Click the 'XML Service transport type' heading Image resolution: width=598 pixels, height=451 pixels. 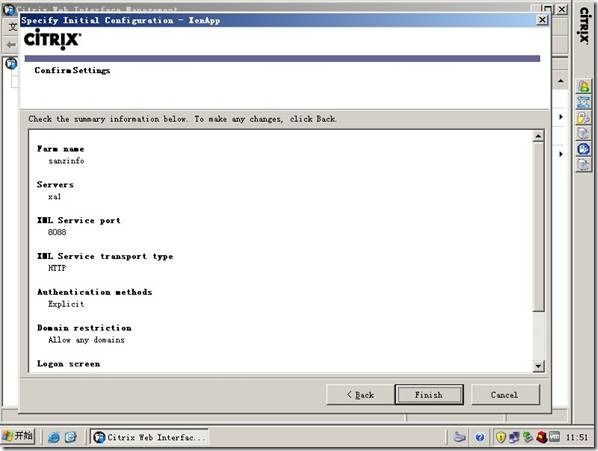click(105, 256)
